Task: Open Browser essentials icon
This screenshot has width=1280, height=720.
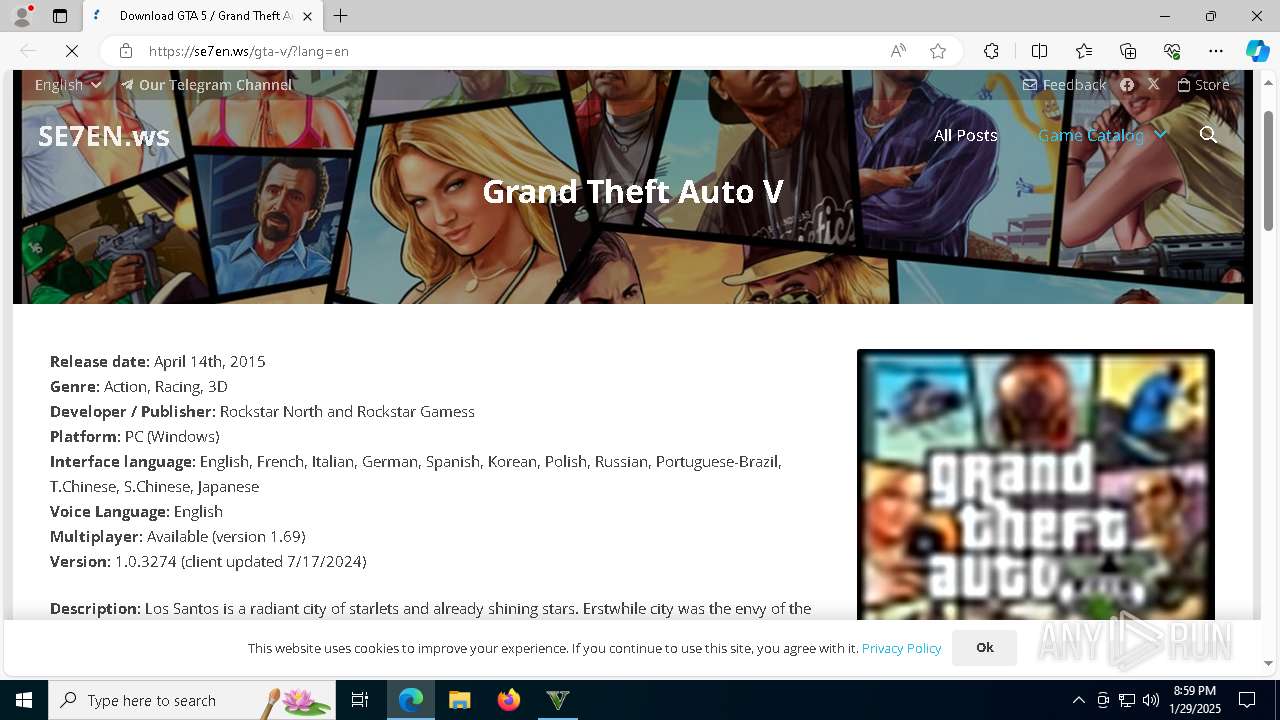Action: click(x=1172, y=51)
